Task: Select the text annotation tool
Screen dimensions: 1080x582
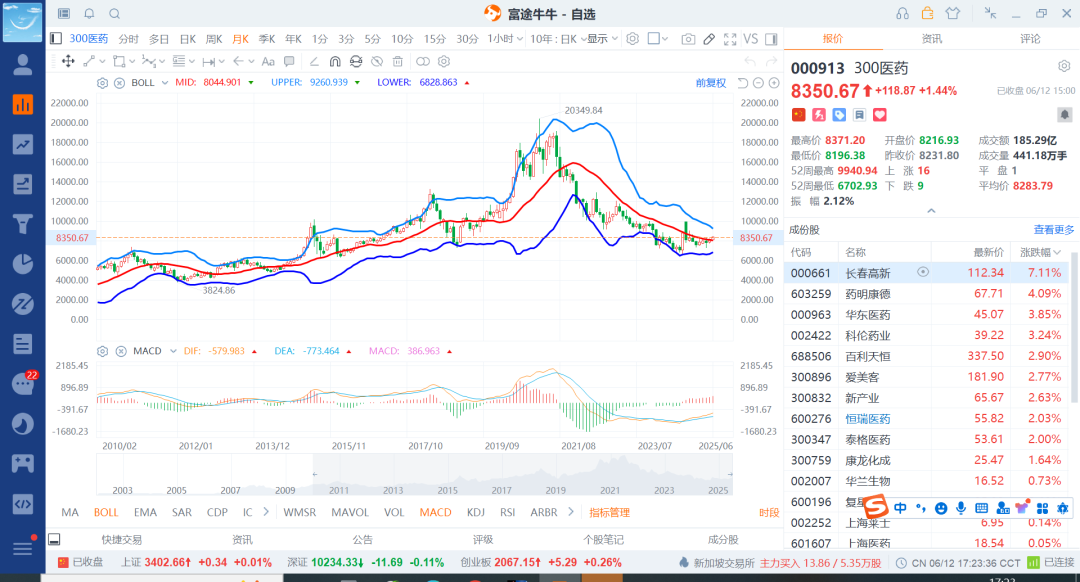Action: coord(269,61)
